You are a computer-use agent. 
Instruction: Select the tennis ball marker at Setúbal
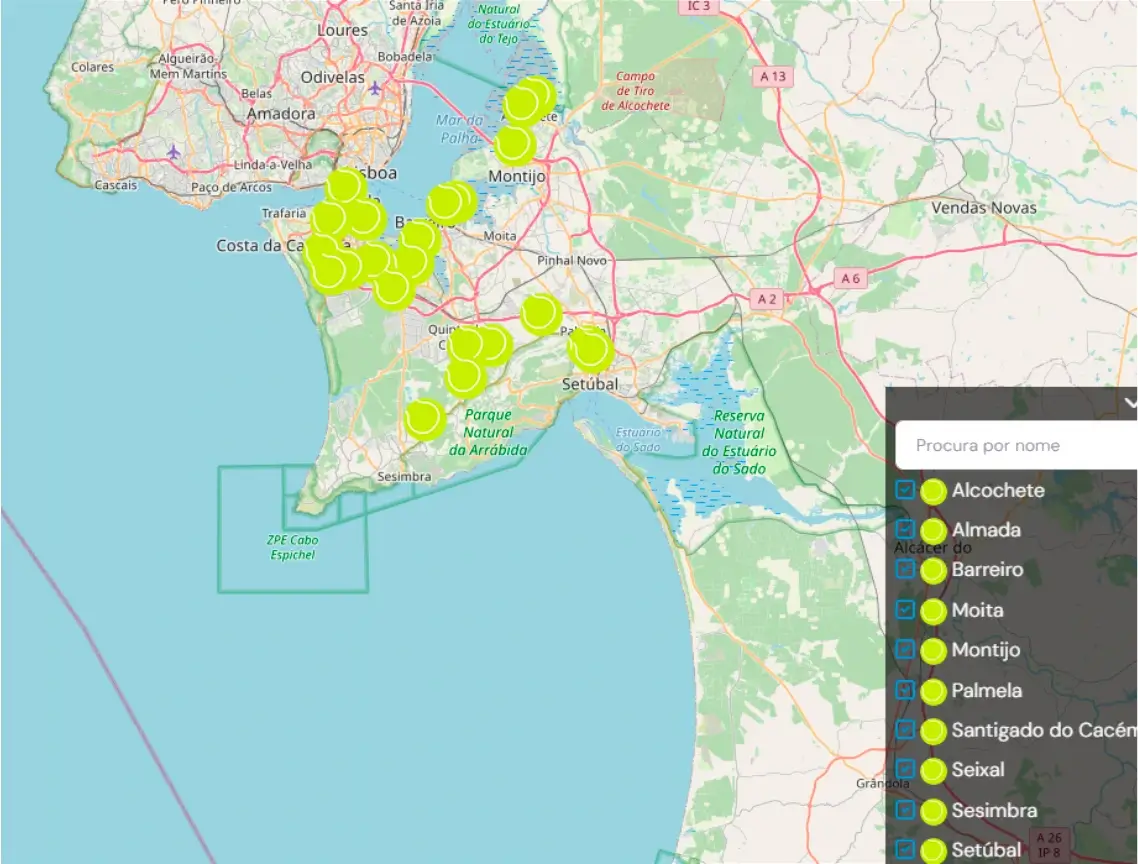[590, 350]
